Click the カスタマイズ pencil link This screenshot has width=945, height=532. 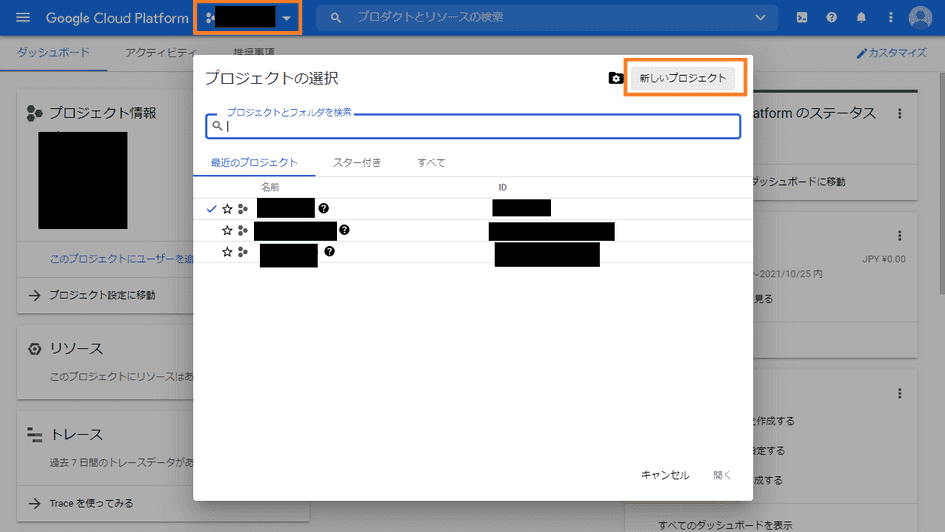[x=892, y=53]
